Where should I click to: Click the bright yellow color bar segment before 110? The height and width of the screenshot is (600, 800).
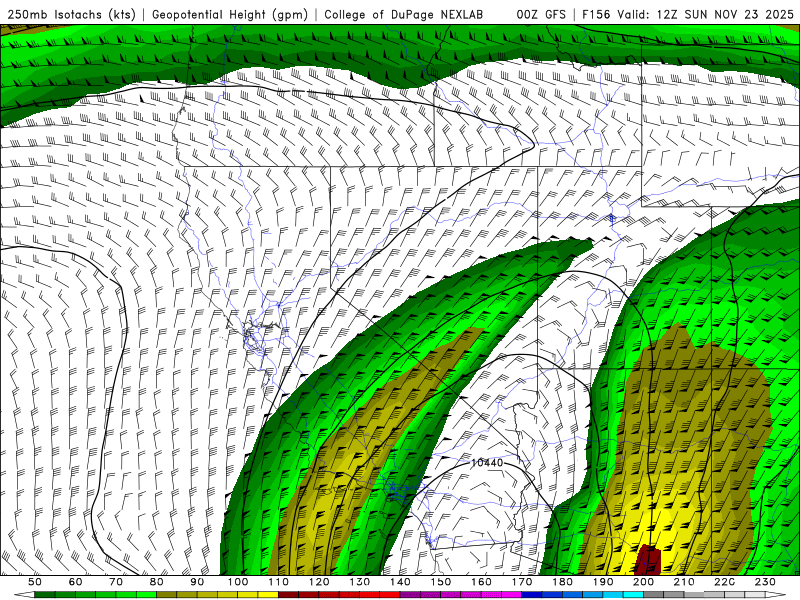tap(268, 595)
